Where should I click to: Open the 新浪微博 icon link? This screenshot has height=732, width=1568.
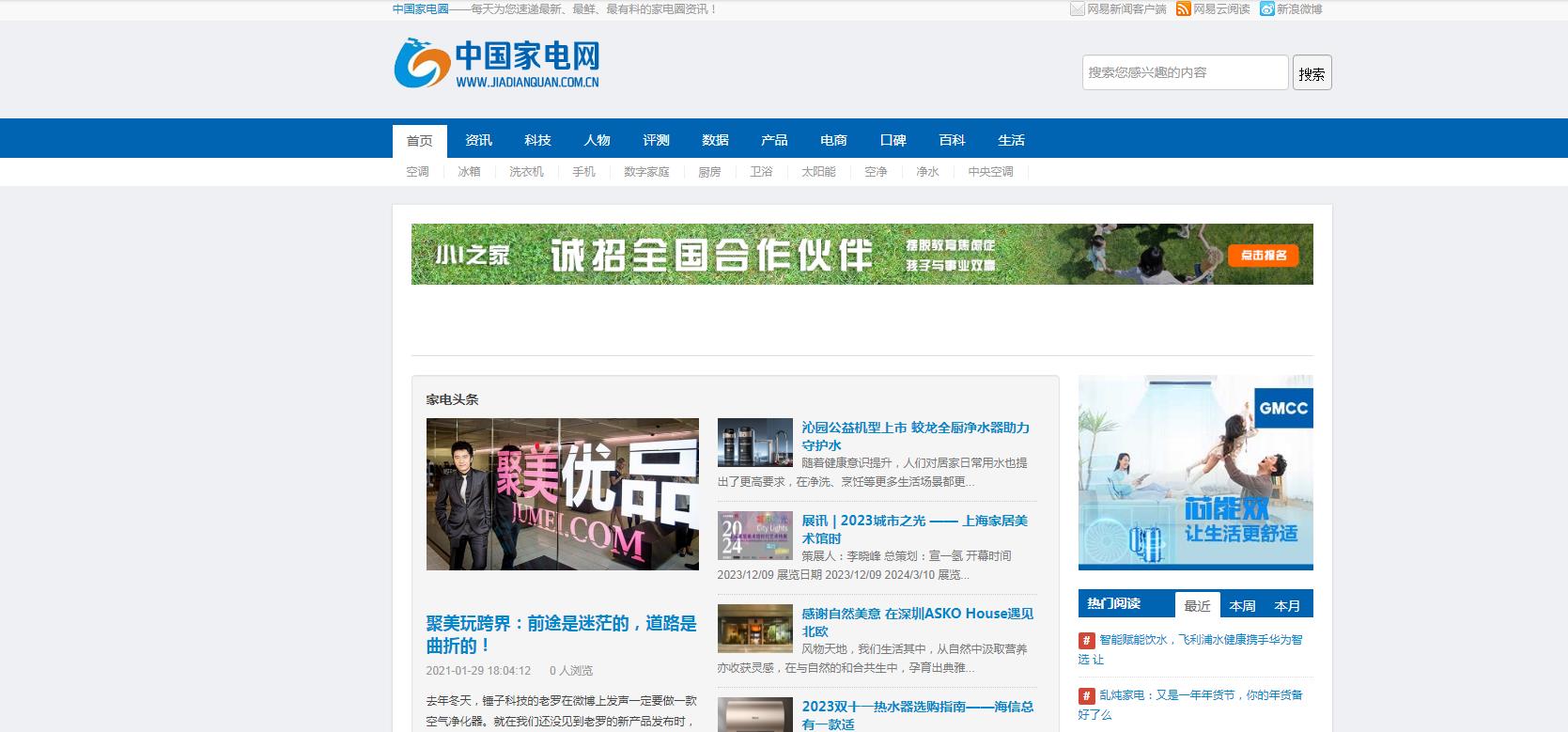pyautogui.click(x=1267, y=9)
